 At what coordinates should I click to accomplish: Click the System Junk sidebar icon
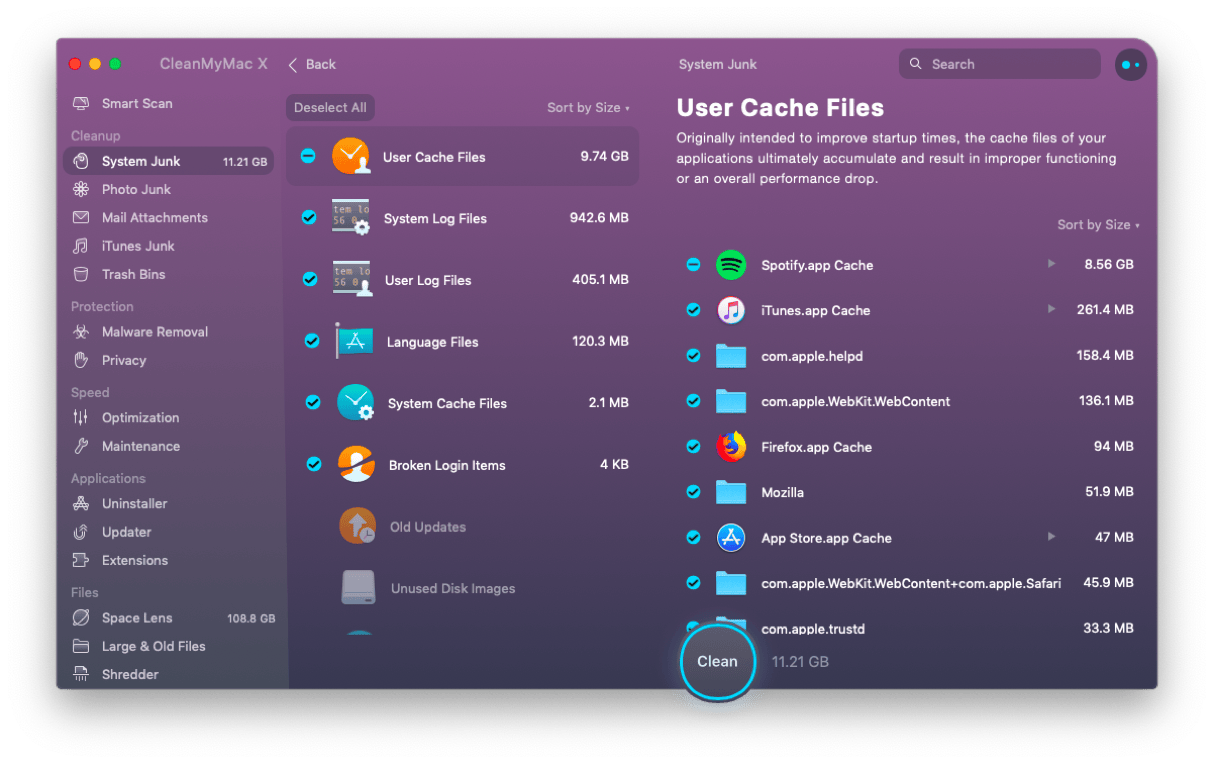click(x=81, y=161)
